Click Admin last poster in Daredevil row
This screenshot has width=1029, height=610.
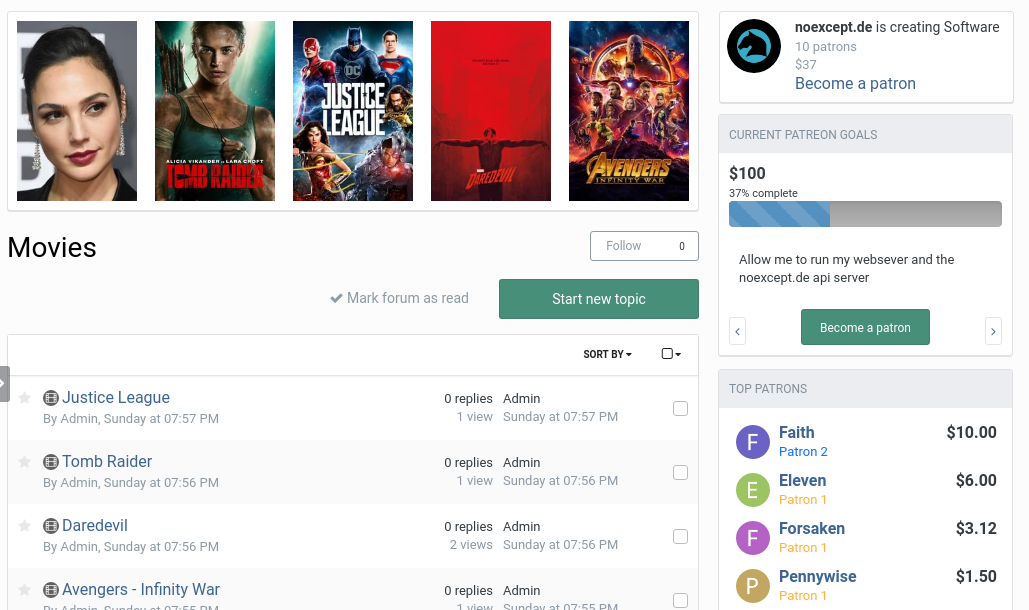(521, 527)
